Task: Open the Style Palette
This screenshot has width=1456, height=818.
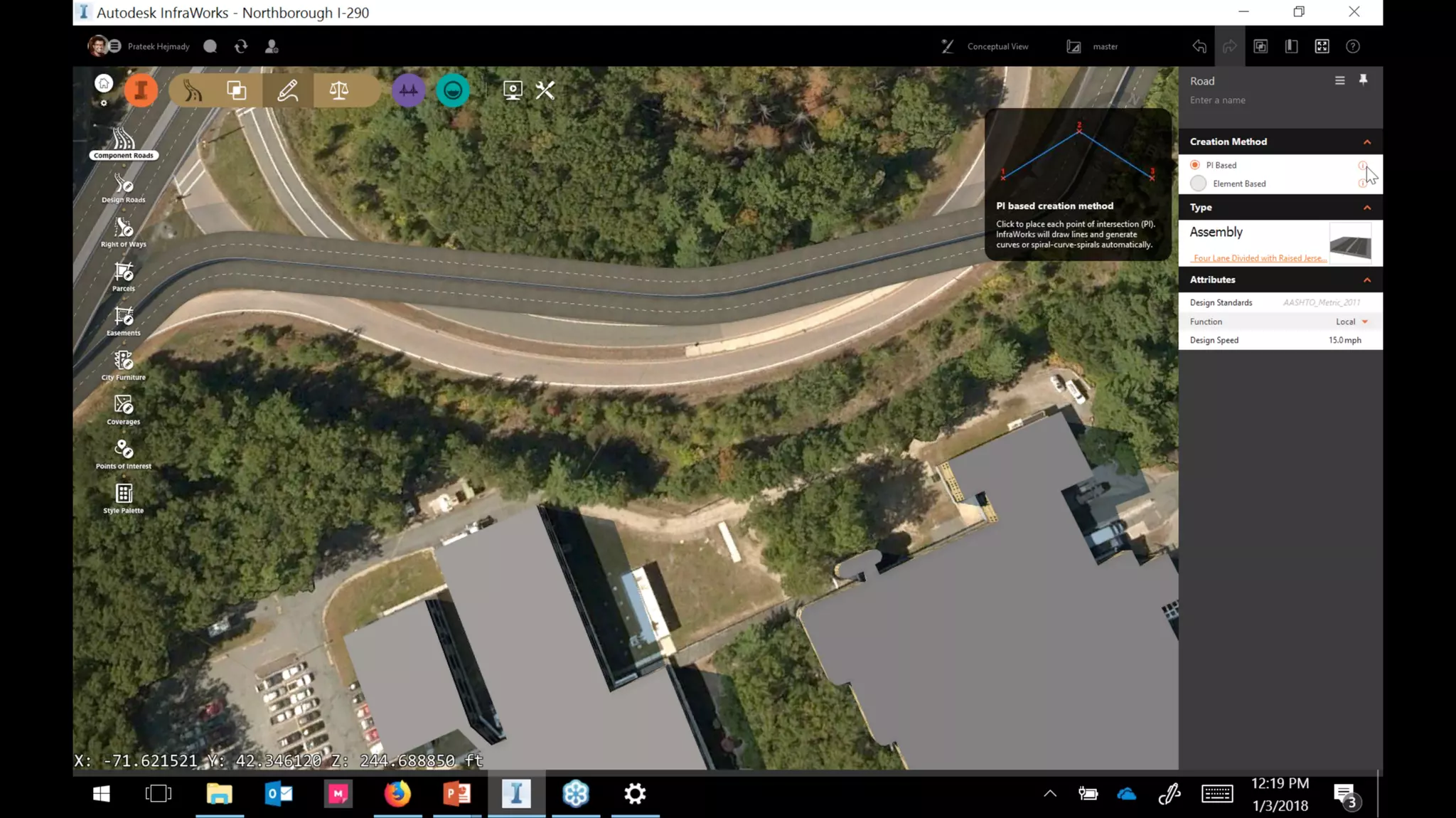Action: tap(124, 499)
